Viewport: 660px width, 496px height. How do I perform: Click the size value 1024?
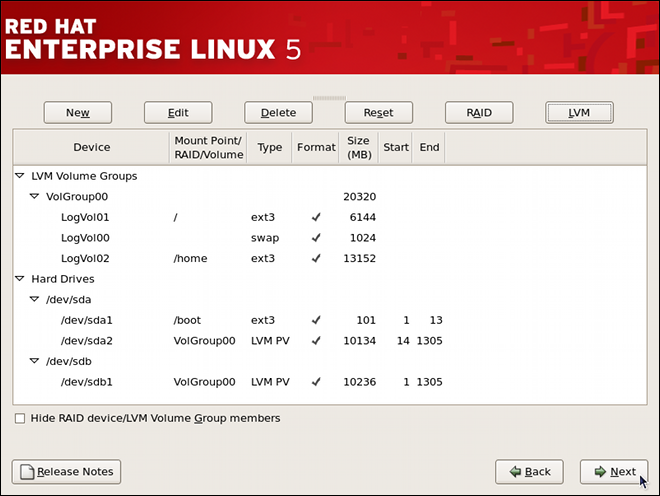click(x=363, y=238)
